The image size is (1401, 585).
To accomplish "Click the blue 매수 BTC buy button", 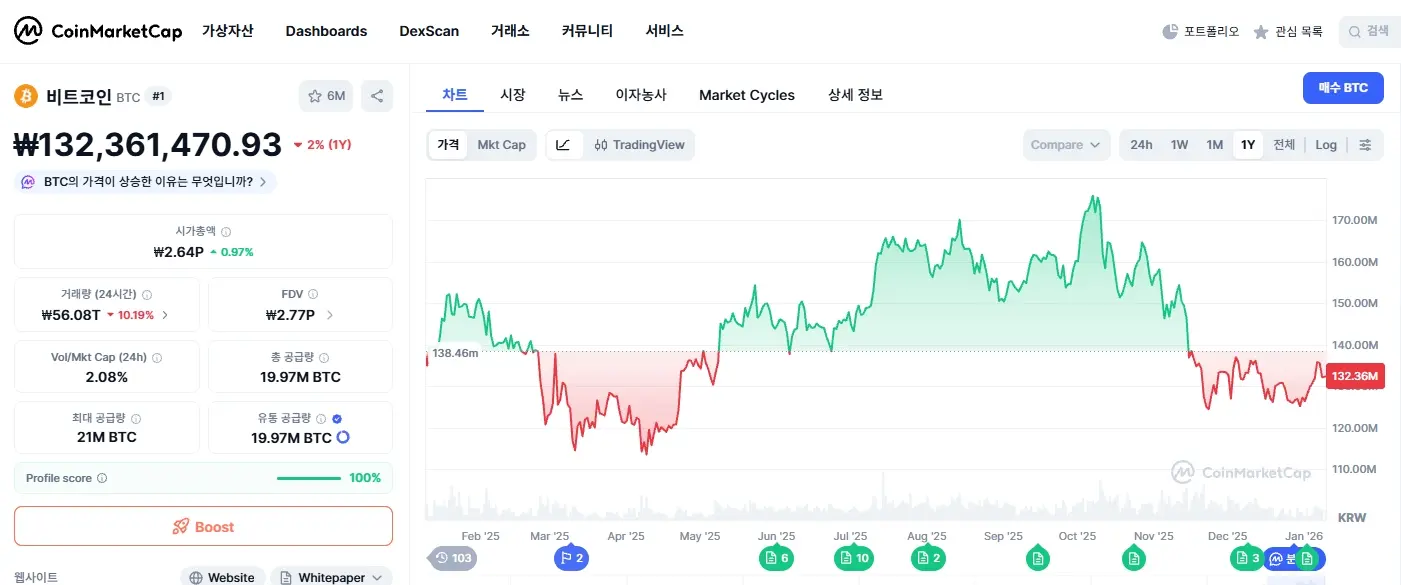I will (1343, 88).
